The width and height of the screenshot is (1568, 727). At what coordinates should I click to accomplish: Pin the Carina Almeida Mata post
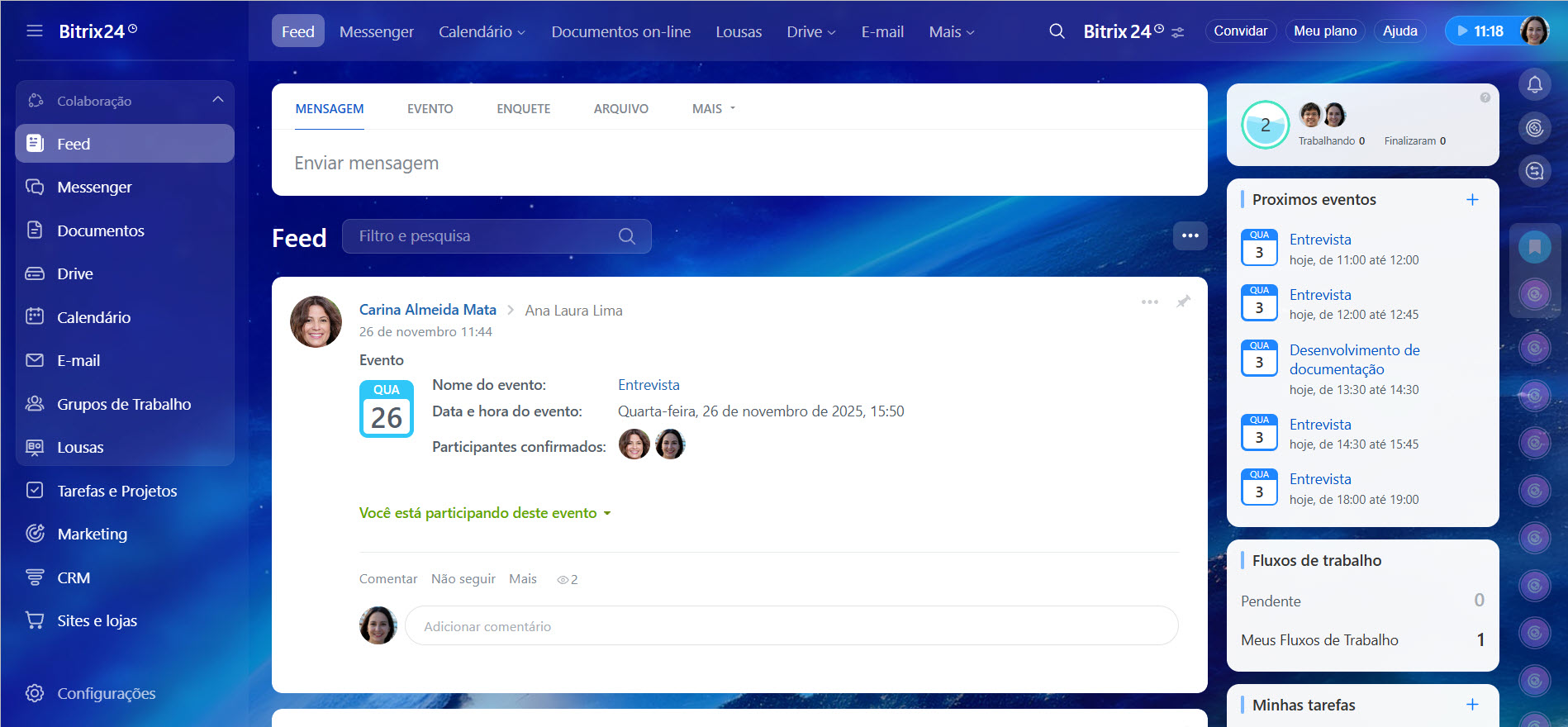1183,302
